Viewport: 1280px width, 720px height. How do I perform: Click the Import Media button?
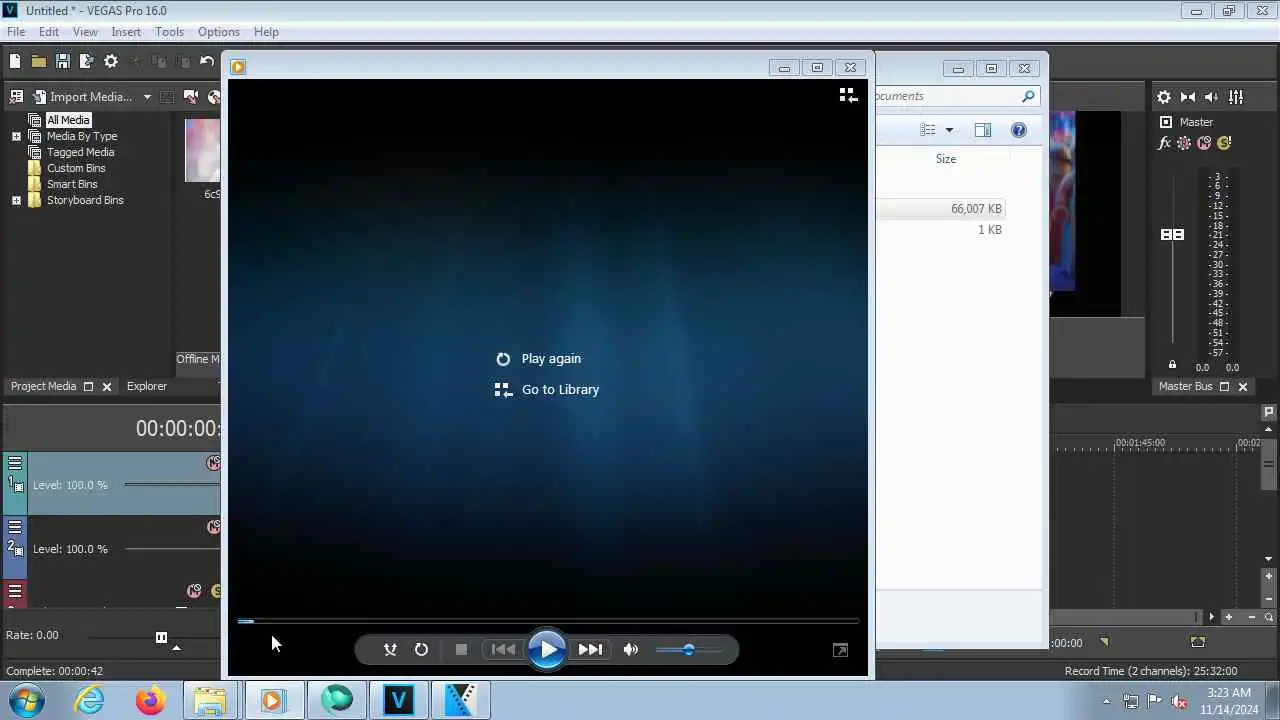coord(83,97)
